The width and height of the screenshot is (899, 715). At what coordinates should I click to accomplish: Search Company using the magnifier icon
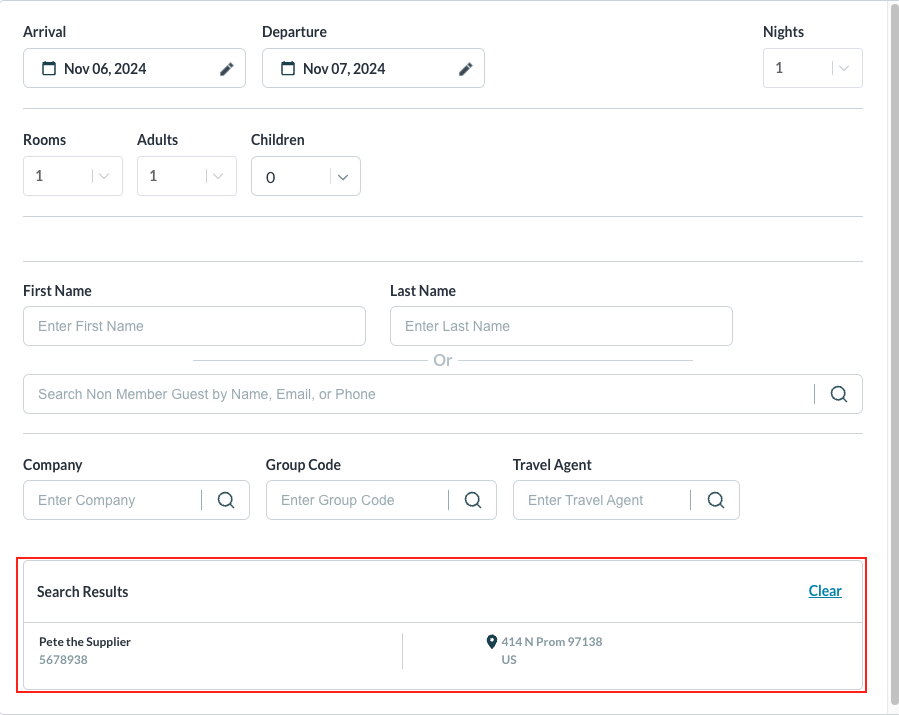click(226, 500)
